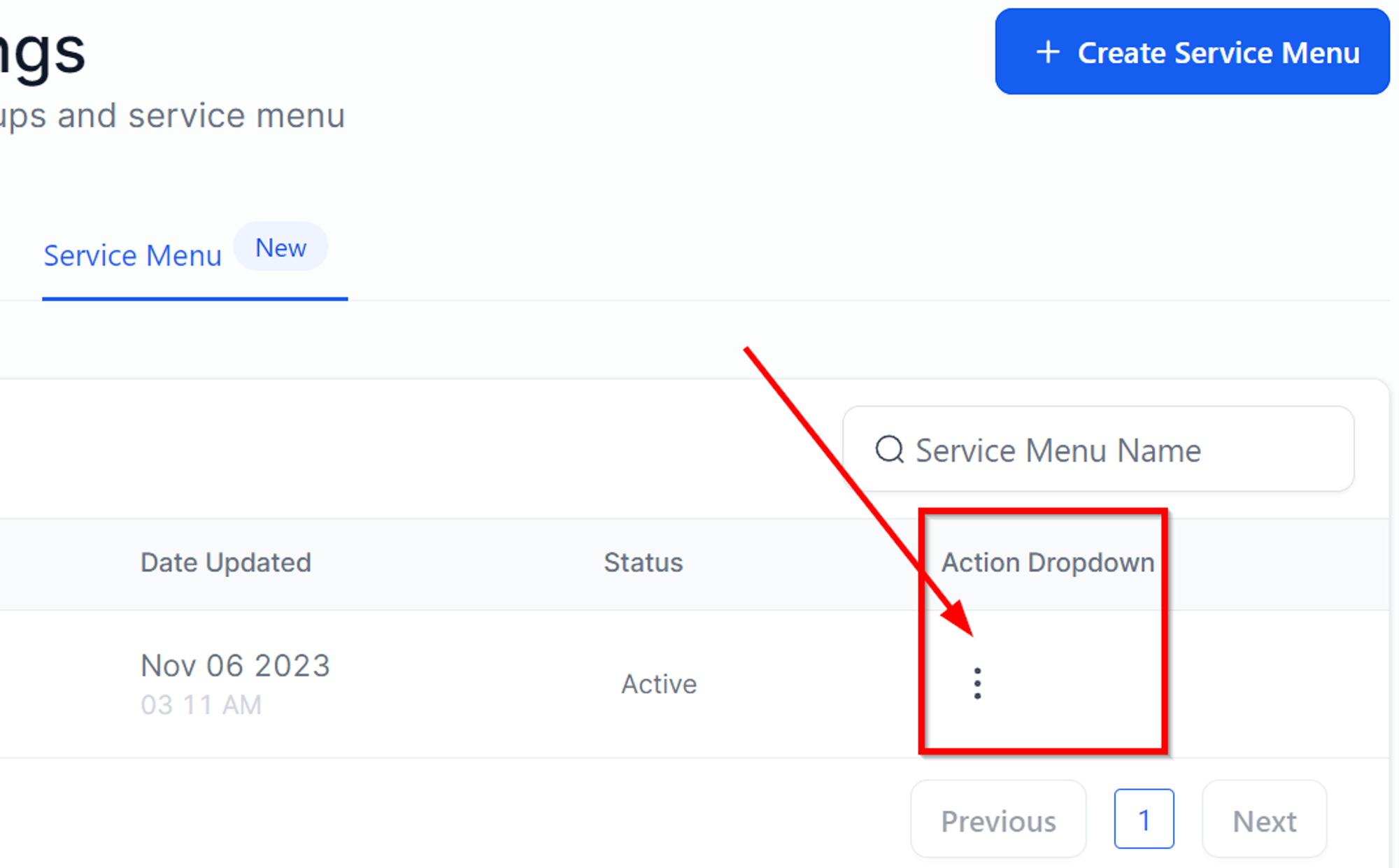Click the 03 11 AM timestamp
The width and height of the screenshot is (1399, 868).
201,705
